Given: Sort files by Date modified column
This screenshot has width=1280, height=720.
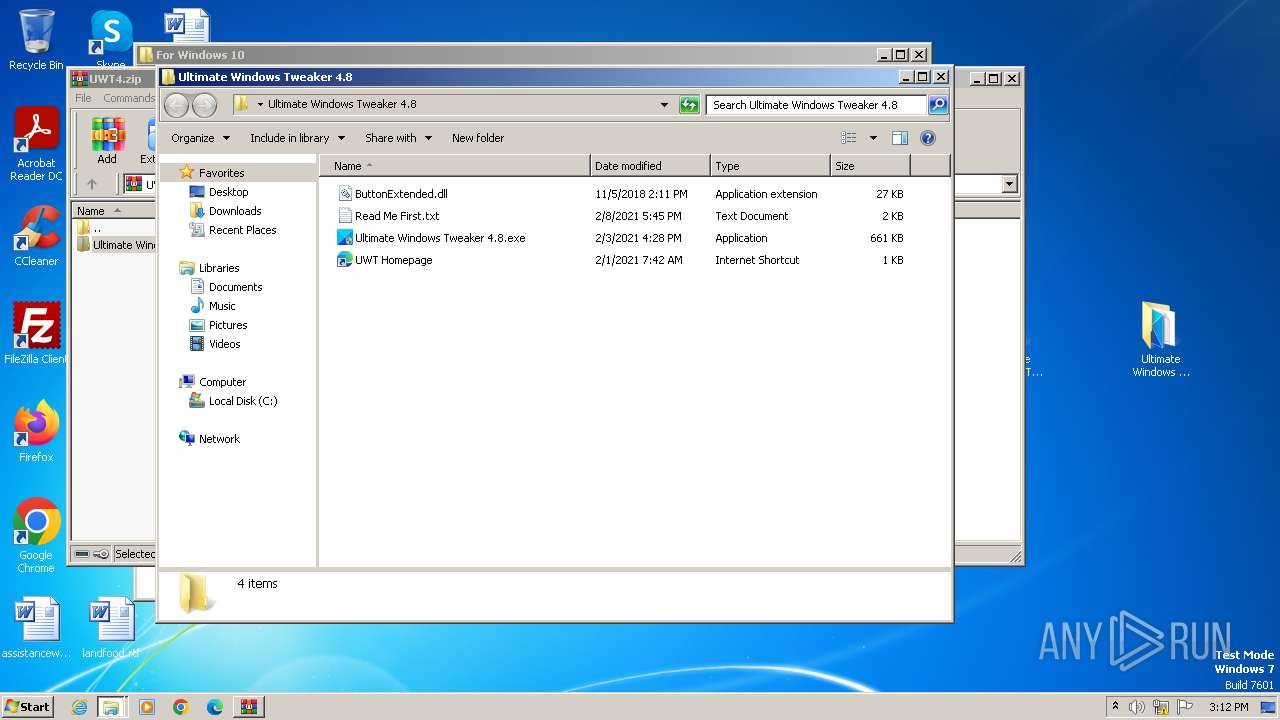Looking at the screenshot, I should [650, 166].
